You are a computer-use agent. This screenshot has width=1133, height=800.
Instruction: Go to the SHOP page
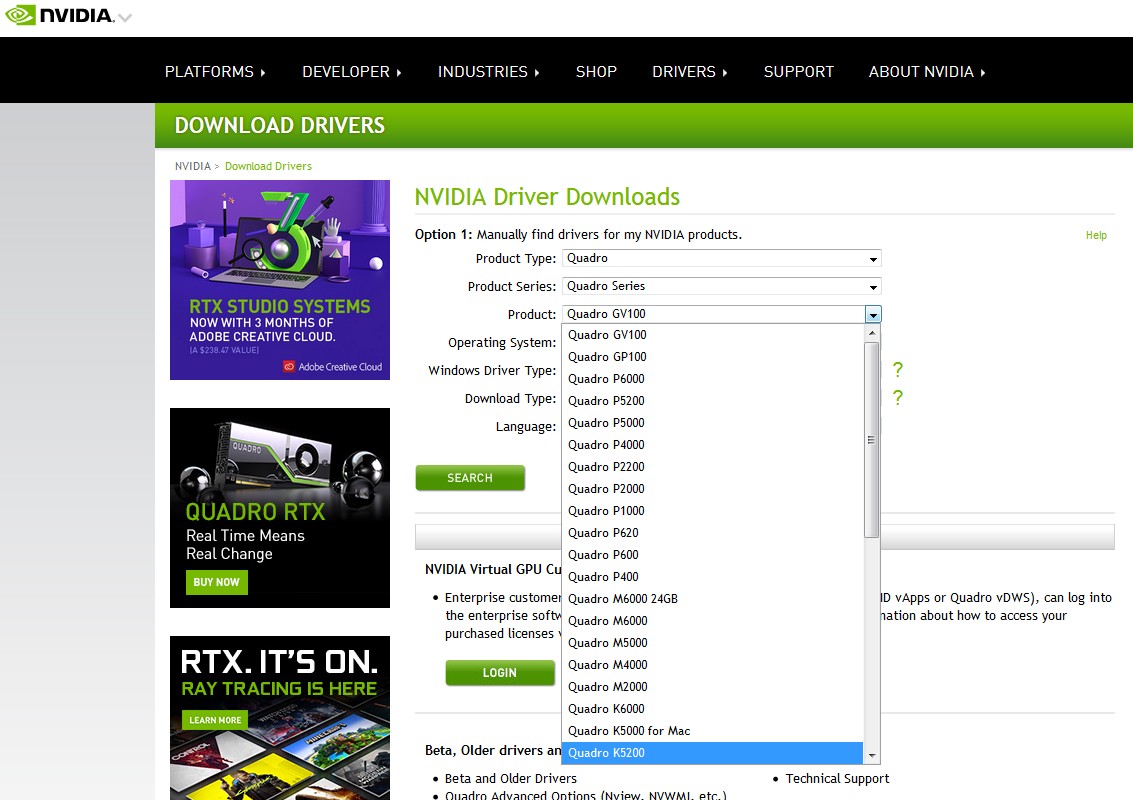596,72
